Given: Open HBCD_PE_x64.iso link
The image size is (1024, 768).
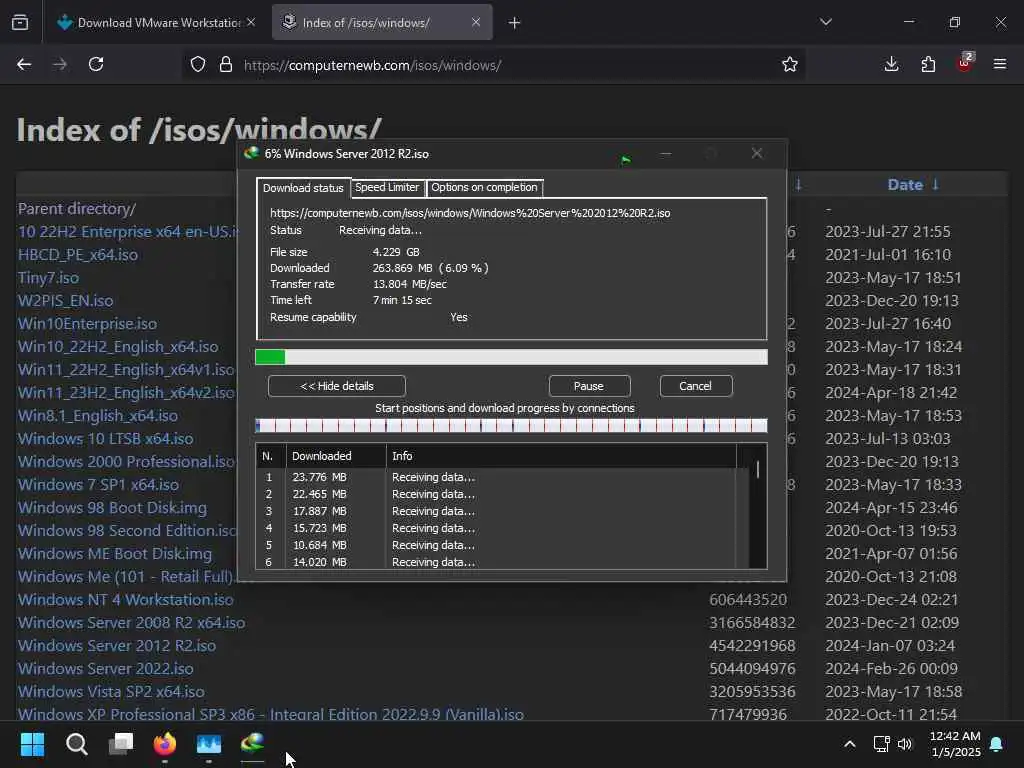Looking at the screenshot, I should 78,255.
